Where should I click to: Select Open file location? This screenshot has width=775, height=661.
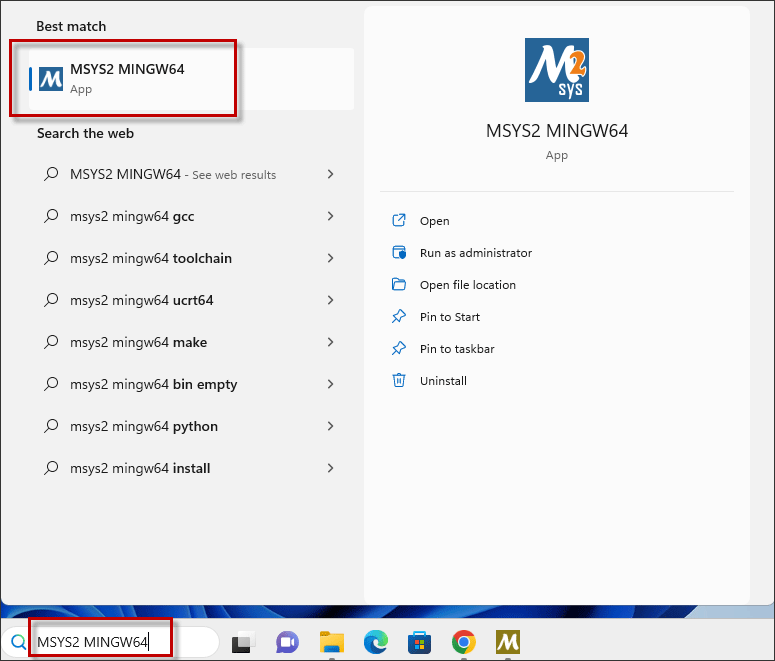point(468,285)
